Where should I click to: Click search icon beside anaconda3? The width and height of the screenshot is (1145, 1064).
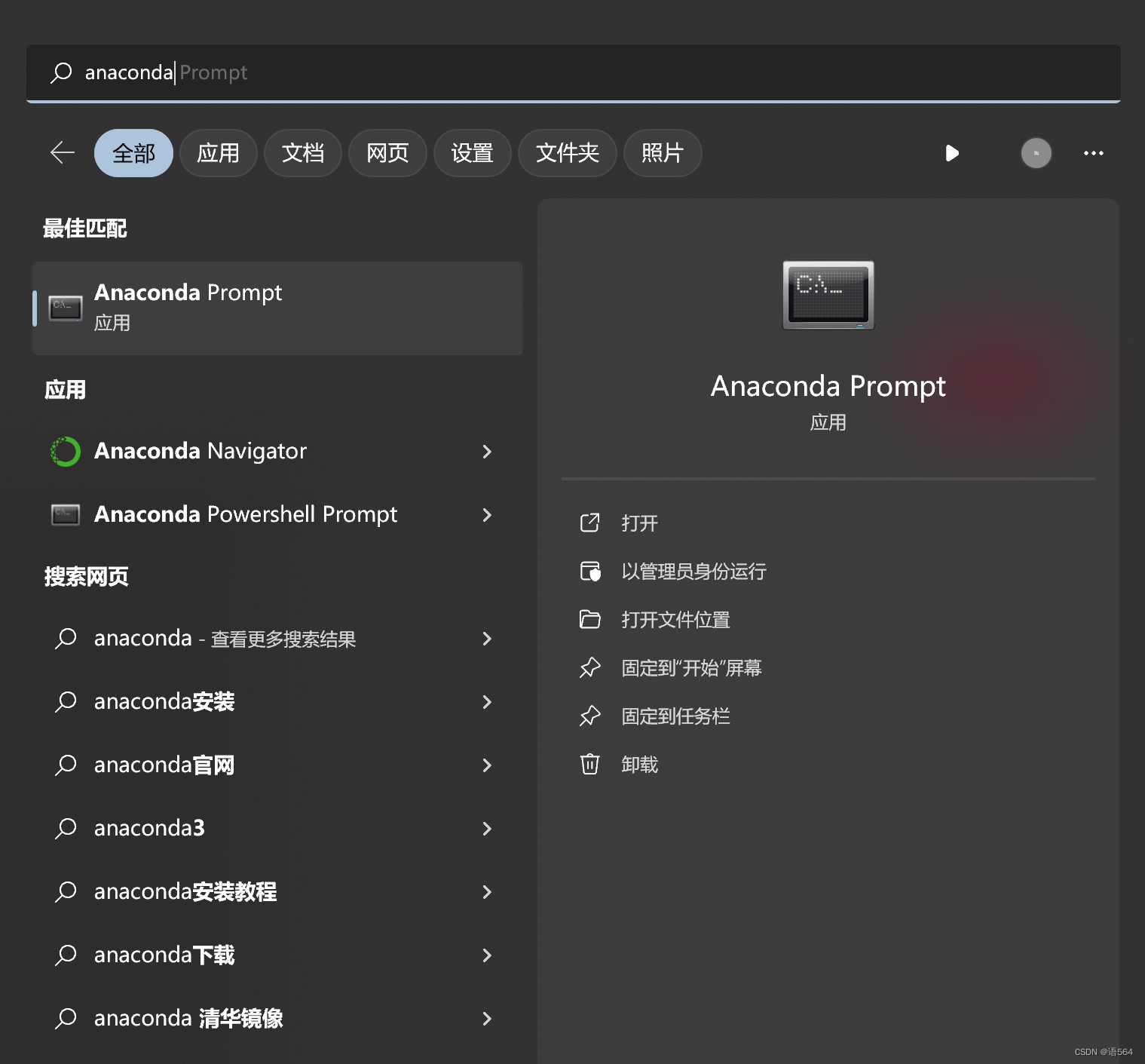pos(66,829)
